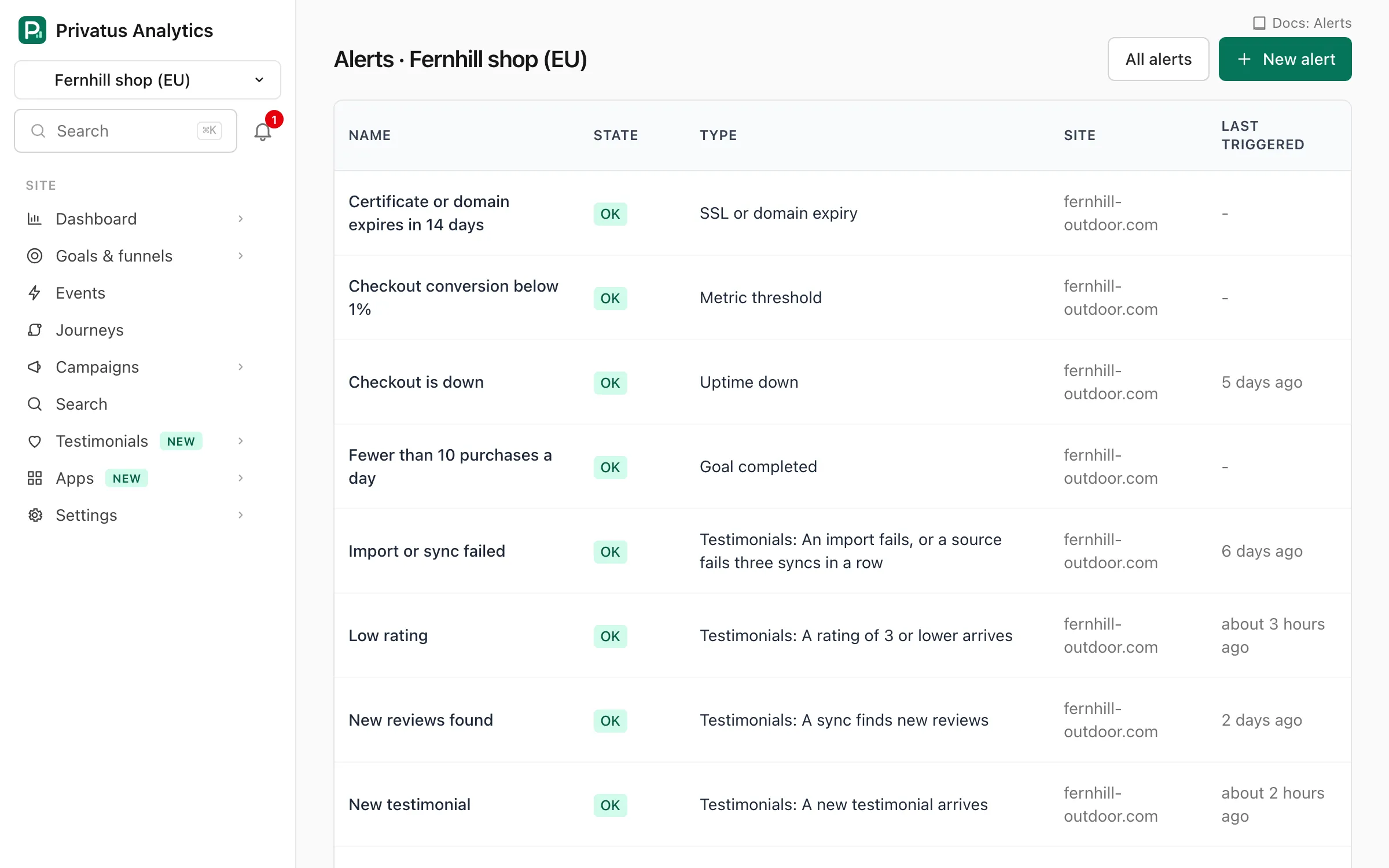
Task: Click the Campaigns megaphone icon
Action: tap(35, 367)
